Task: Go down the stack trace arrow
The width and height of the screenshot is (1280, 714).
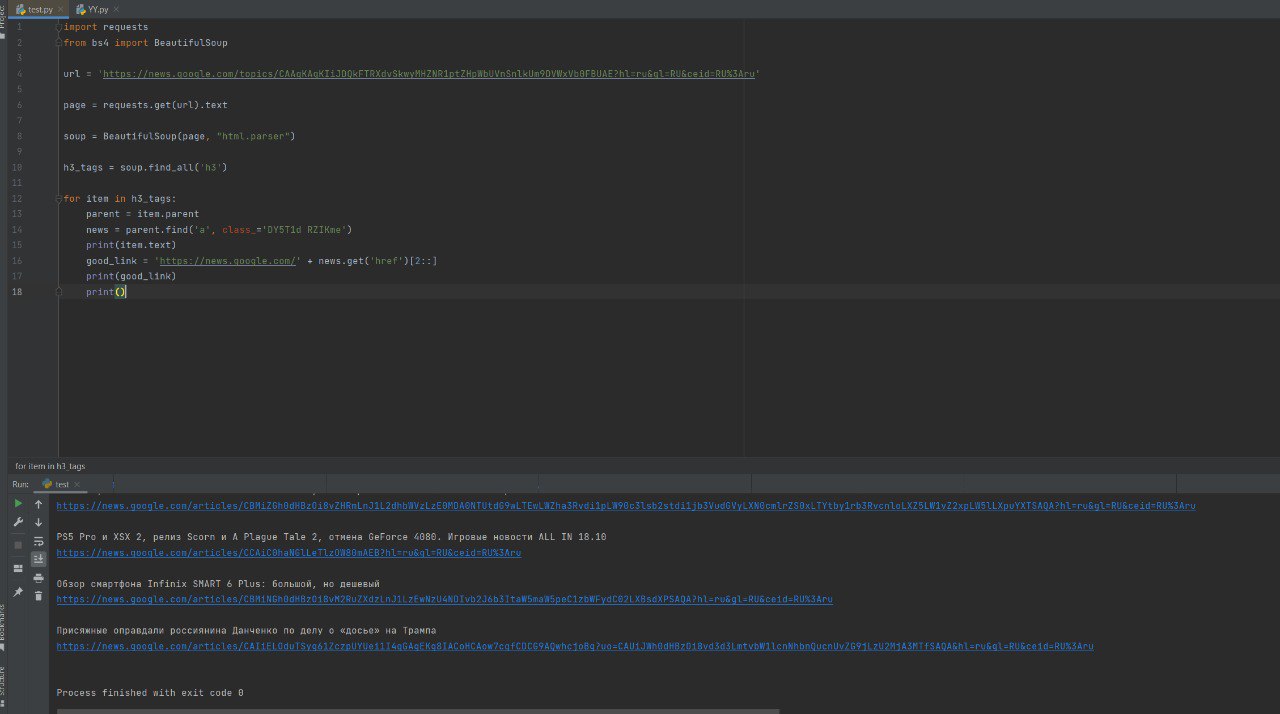Action: [x=39, y=522]
